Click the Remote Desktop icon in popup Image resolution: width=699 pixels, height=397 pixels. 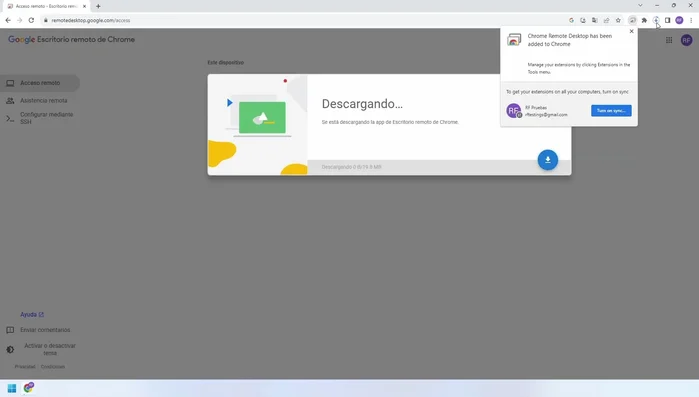point(514,40)
